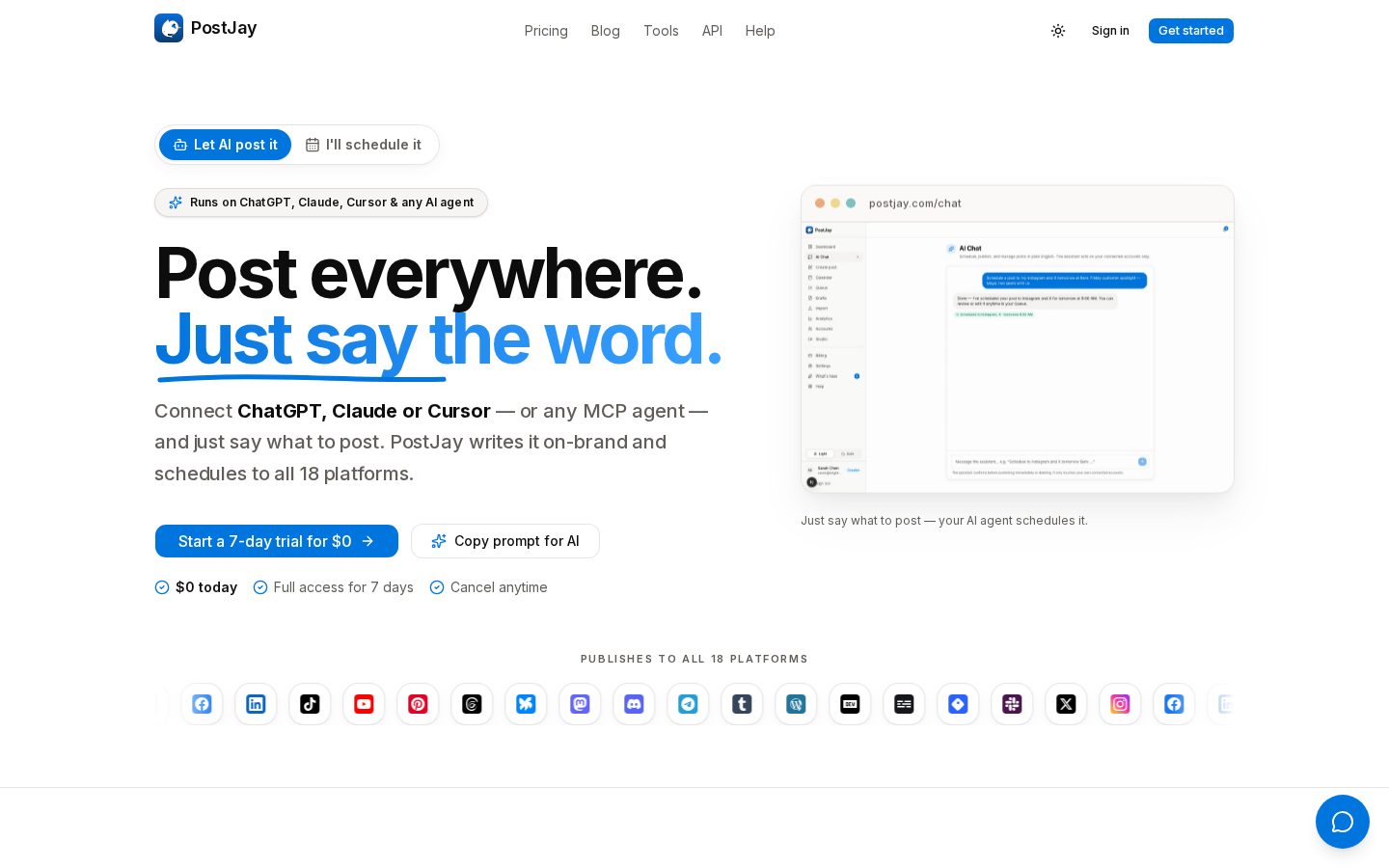1389x868 pixels.
Task: Click Copy prompt for AI button
Action: 505,541
